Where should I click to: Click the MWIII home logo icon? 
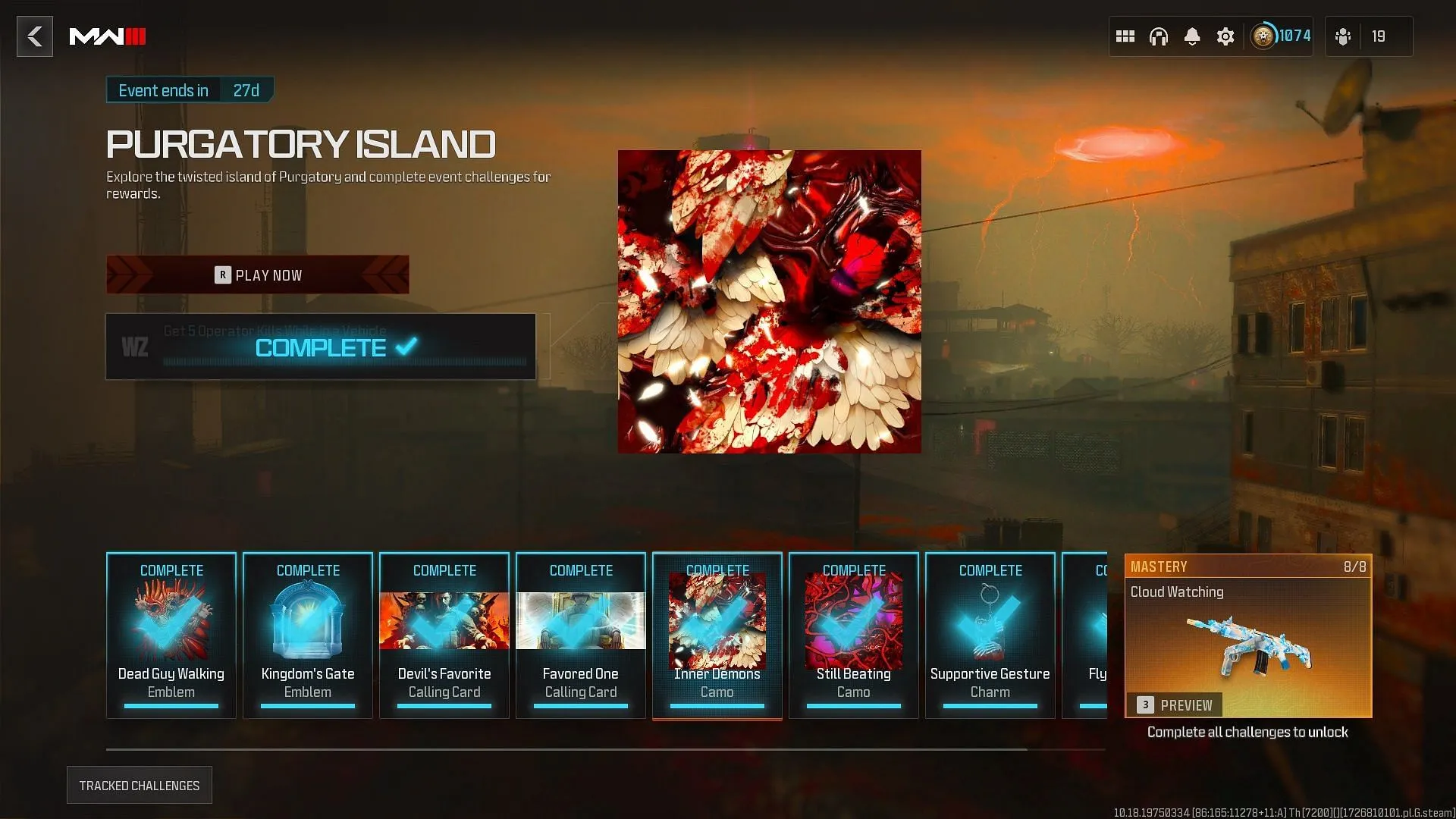click(108, 36)
